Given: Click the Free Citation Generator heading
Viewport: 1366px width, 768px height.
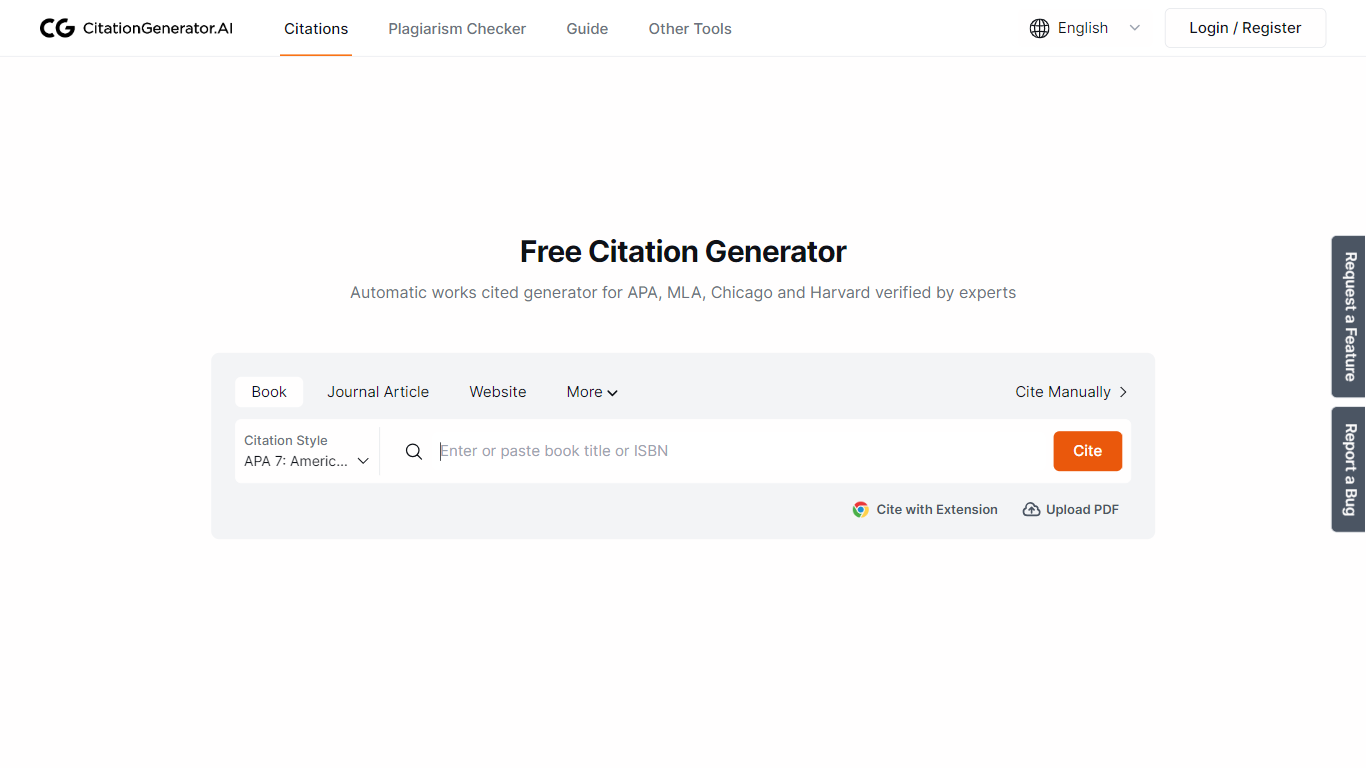Looking at the screenshot, I should [x=683, y=251].
